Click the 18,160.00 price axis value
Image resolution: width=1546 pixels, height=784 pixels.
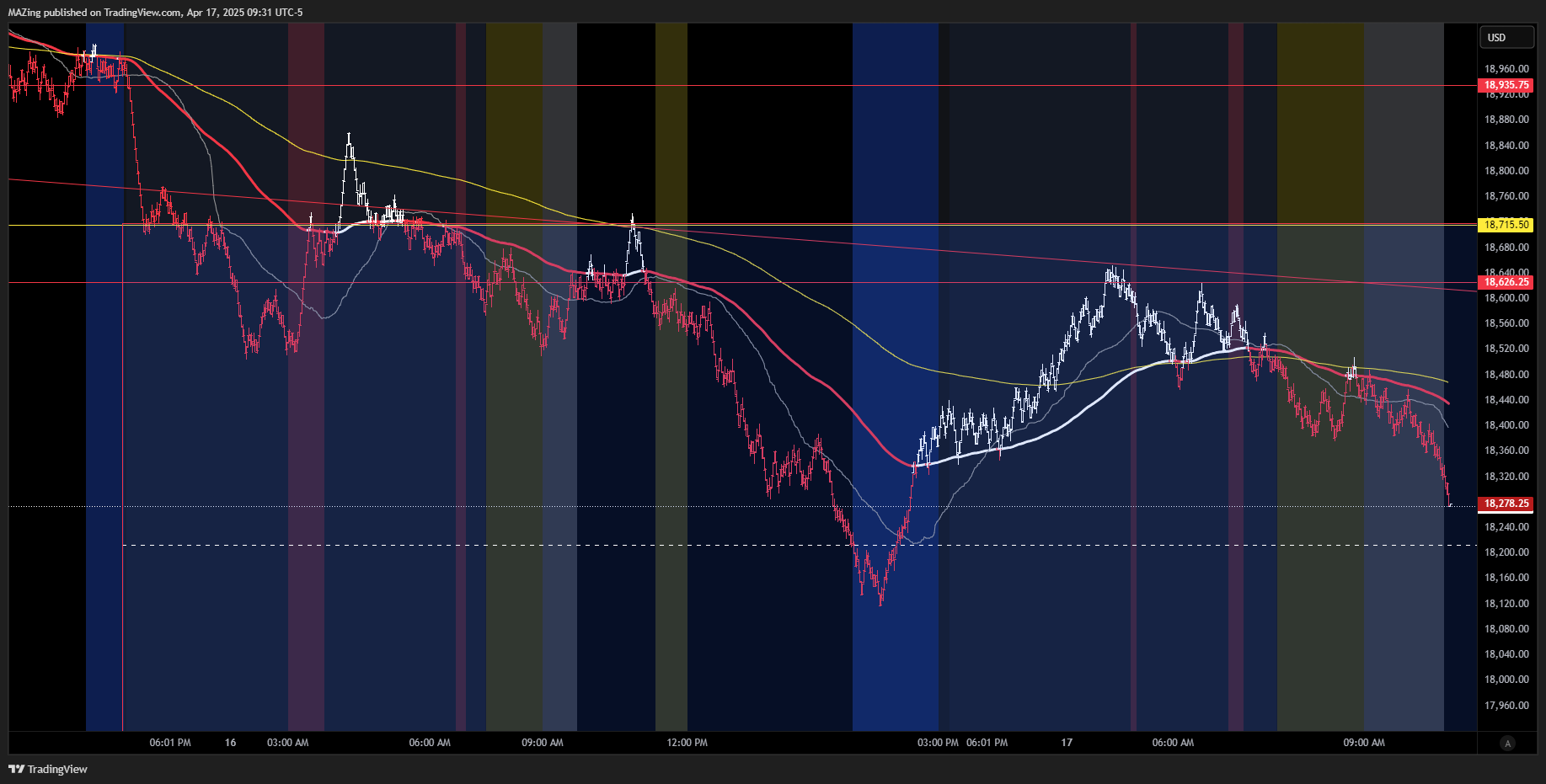(x=1506, y=578)
